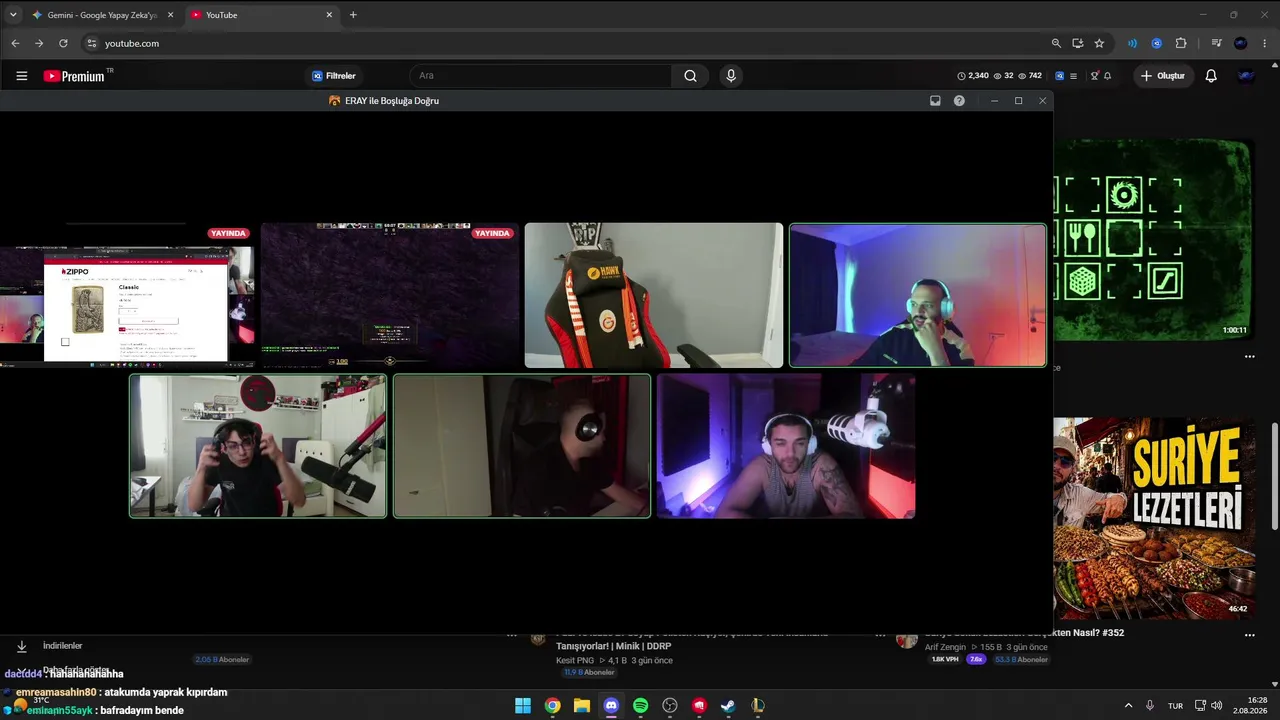Open options for the green icons video
This screenshot has width=1280, height=720.
coord(1249,357)
